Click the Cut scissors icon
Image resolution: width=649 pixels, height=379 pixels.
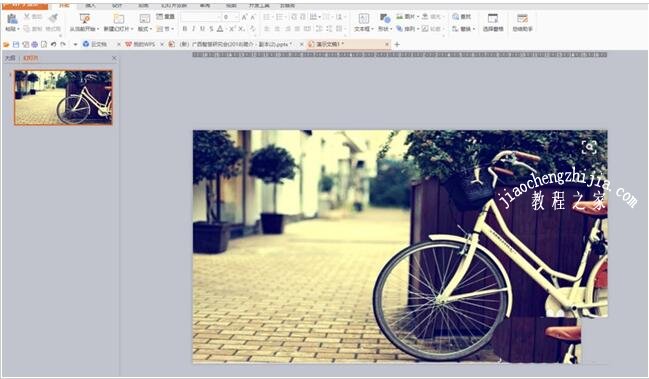click(27, 17)
